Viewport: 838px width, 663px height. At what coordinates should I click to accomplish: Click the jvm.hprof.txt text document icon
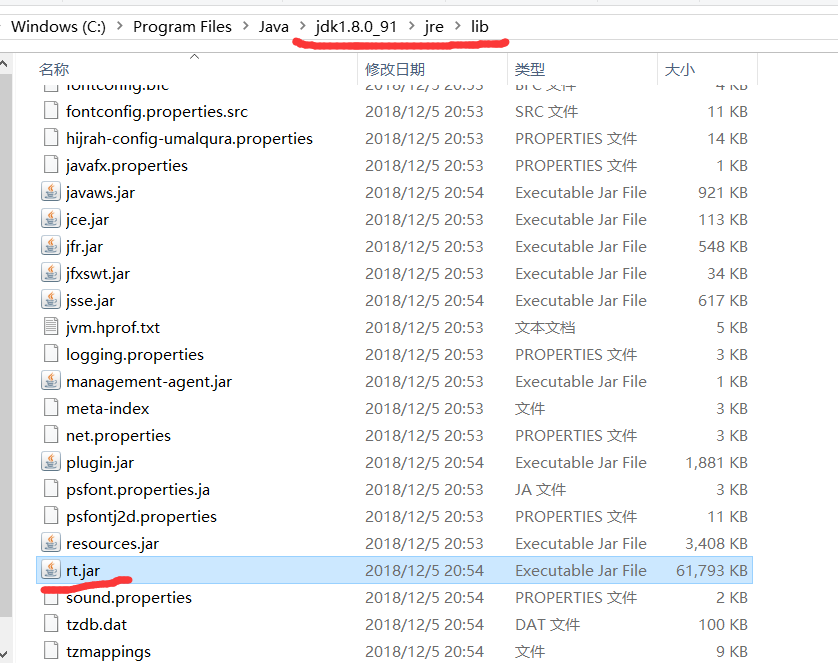point(51,327)
